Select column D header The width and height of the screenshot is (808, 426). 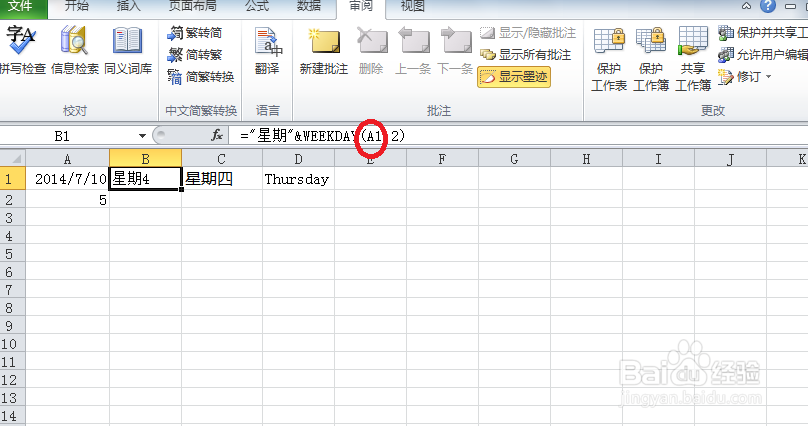[298, 159]
